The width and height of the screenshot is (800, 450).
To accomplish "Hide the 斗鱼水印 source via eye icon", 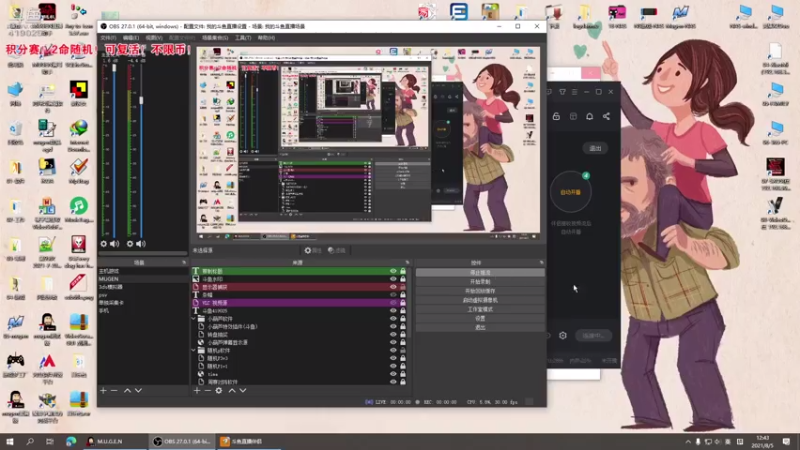I will click(393, 279).
